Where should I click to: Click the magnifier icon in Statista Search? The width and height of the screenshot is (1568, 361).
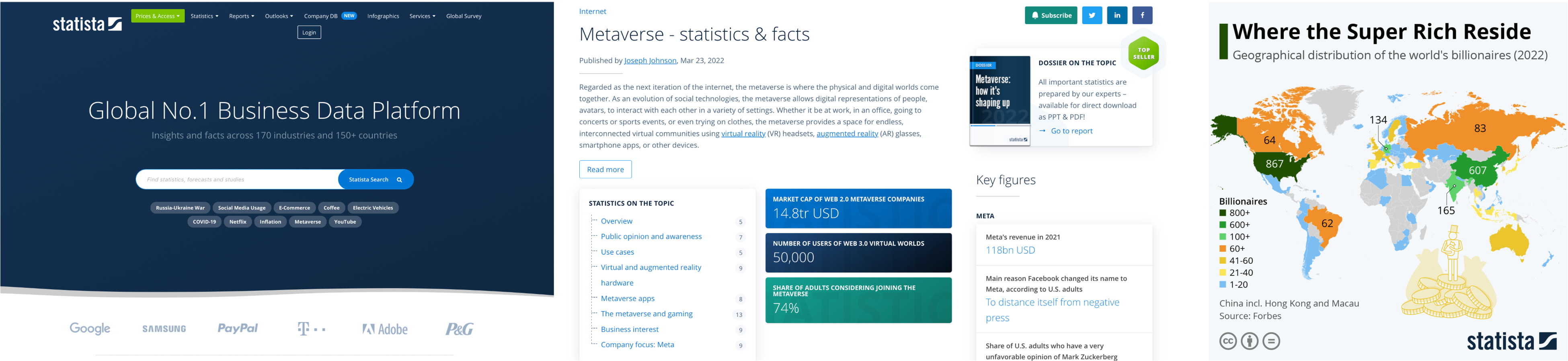(x=399, y=180)
